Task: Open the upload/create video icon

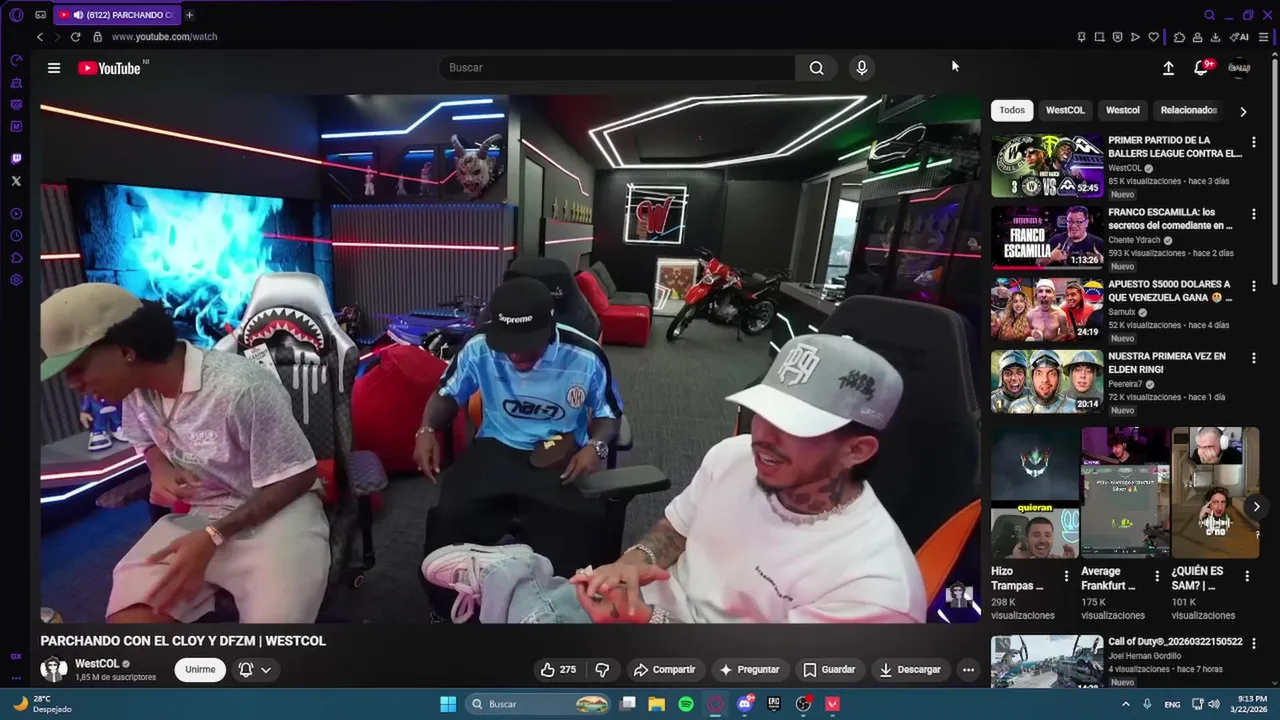Action: pos(1168,68)
